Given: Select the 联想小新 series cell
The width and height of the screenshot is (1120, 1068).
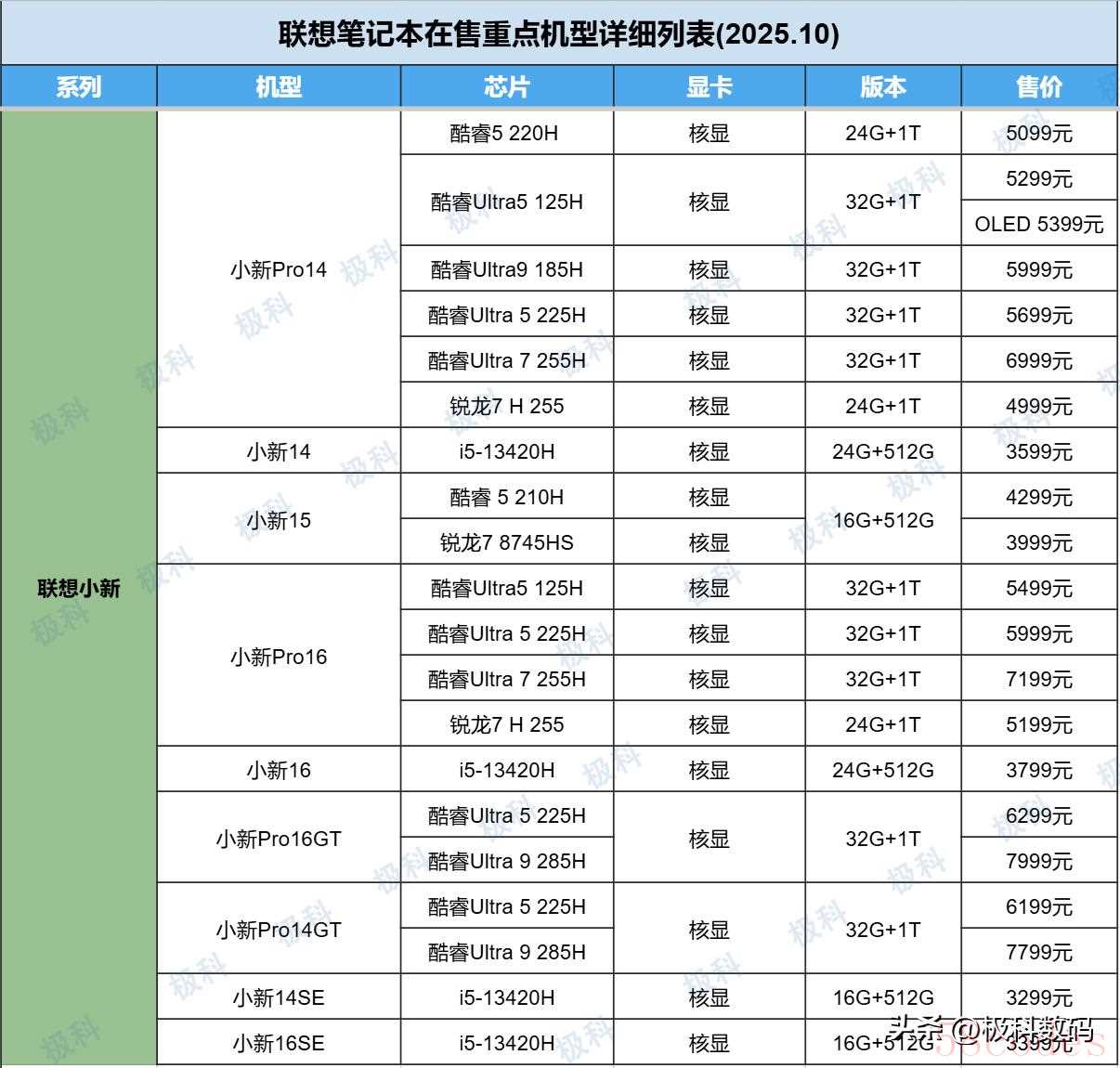Looking at the screenshot, I should click(79, 588).
